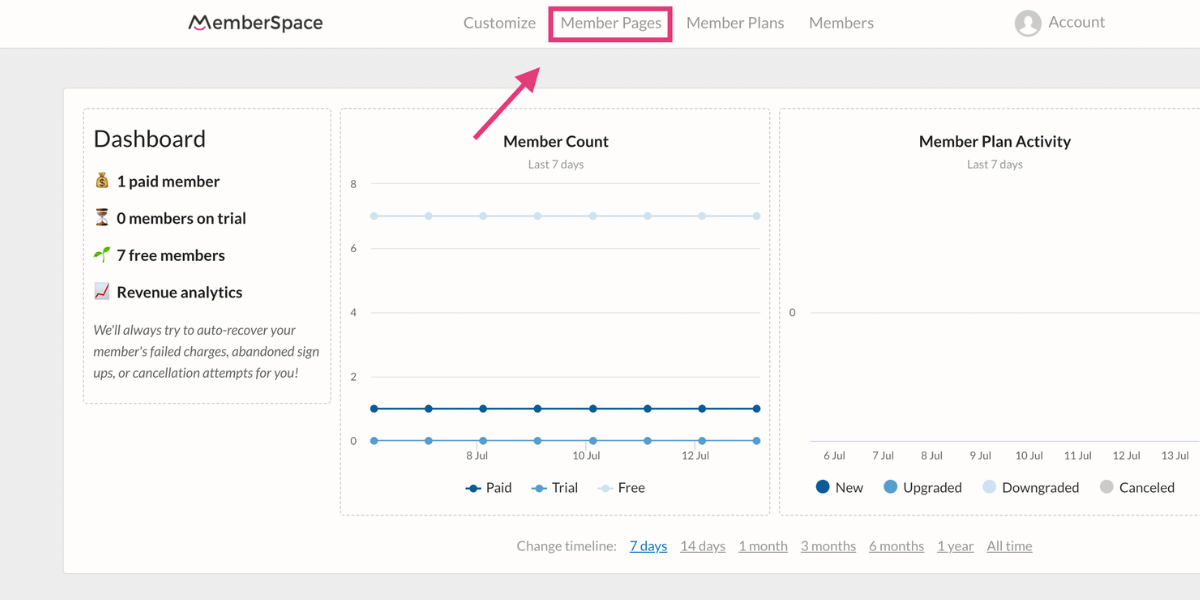Click the Revenue analytics chart icon

[x=101, y=291]
